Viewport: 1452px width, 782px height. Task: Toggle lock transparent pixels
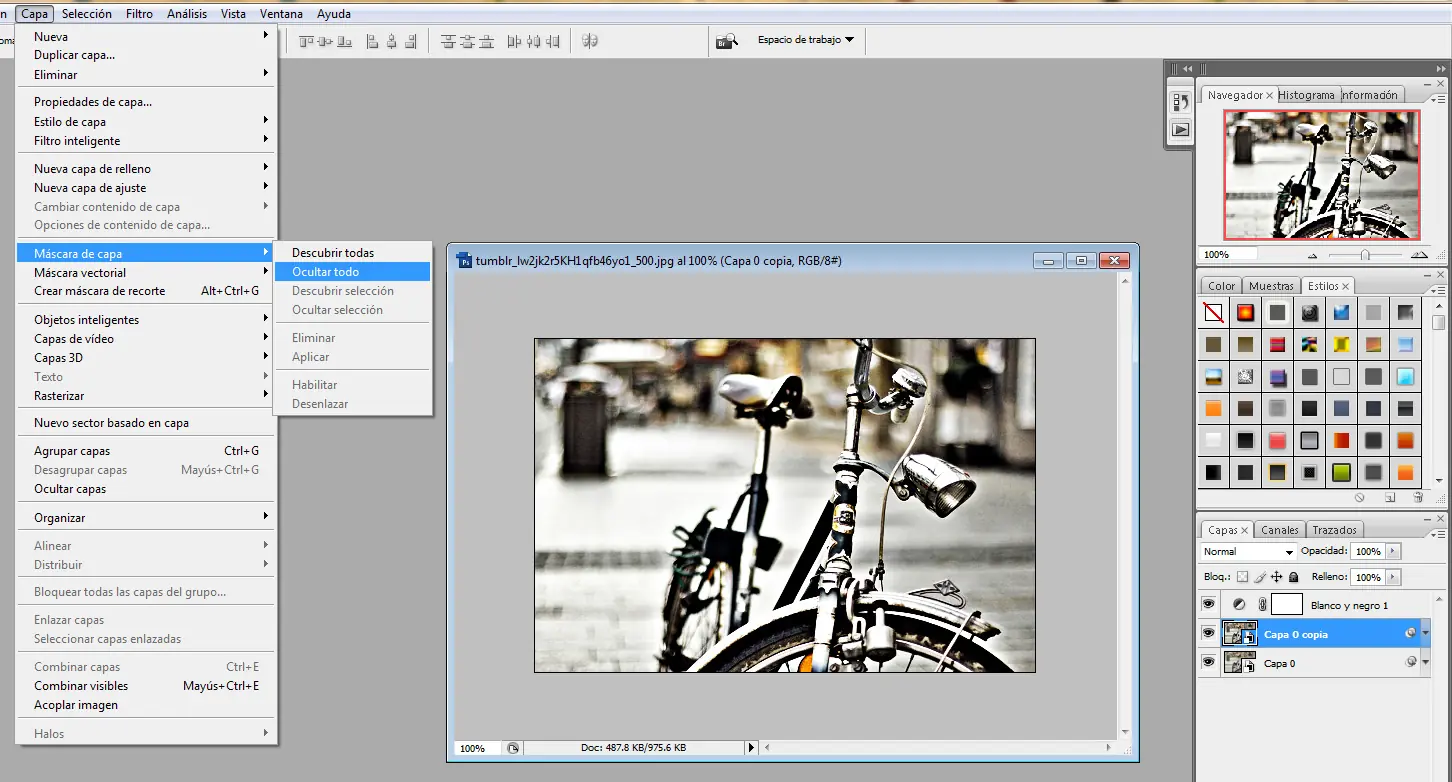pyautogui.click(x=1242, y=577)
